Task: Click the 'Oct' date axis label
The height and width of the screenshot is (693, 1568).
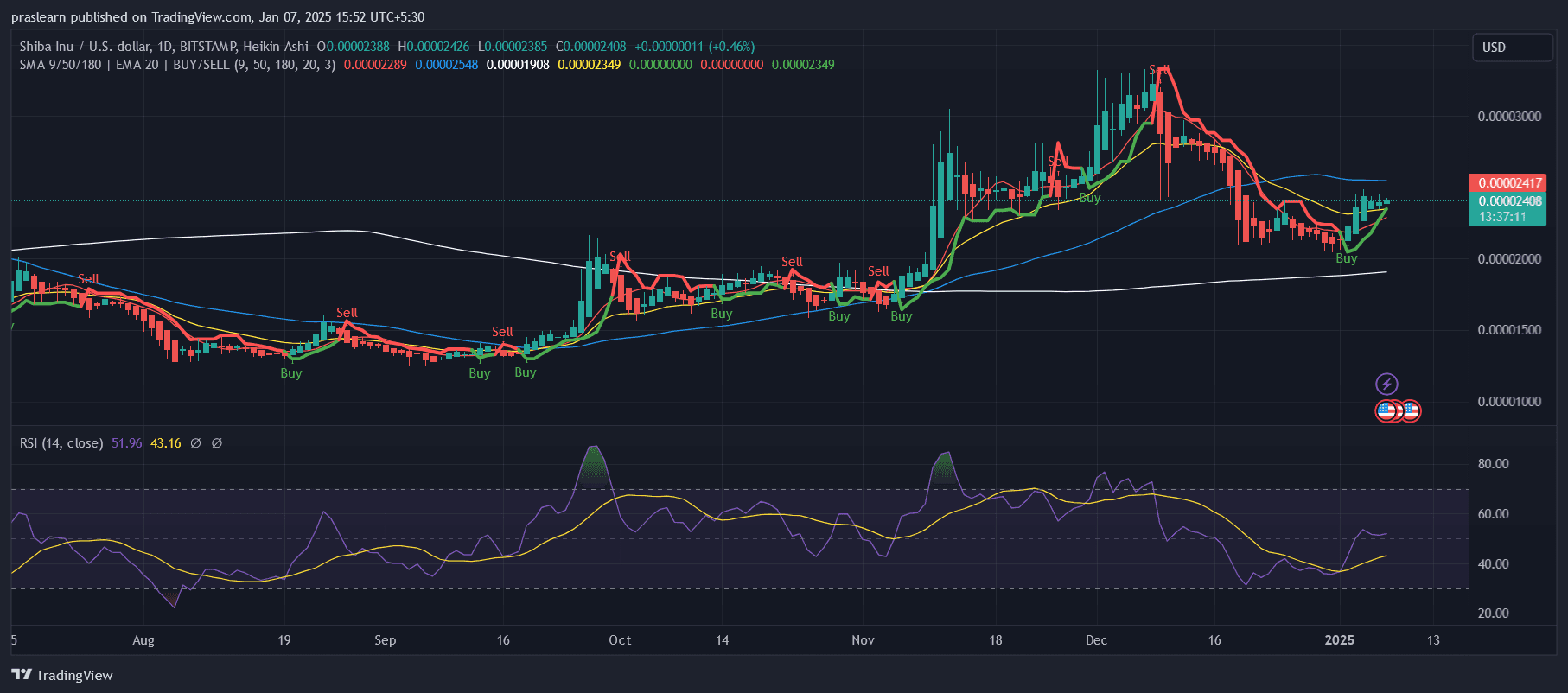Action: click(x=620, y=640)
